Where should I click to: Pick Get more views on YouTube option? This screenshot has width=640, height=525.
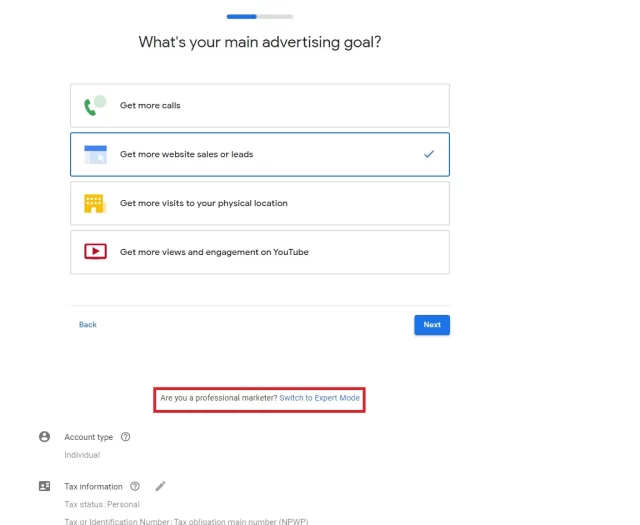[x=260, y=252]
